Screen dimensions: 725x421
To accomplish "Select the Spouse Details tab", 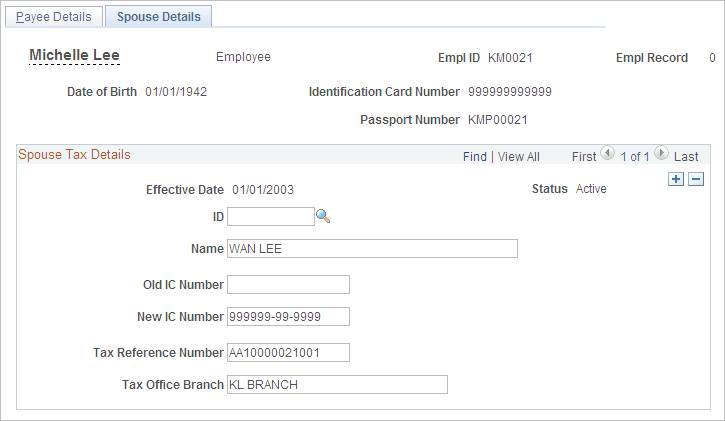I will click(159, 17).
